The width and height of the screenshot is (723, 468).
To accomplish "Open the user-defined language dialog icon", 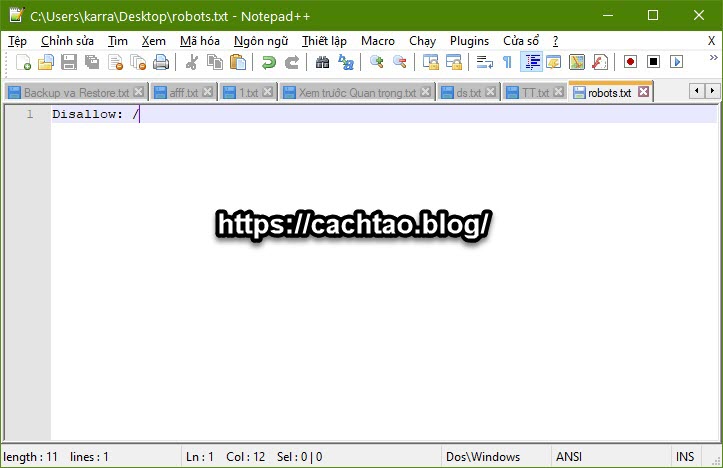I will tap(554, 62).
